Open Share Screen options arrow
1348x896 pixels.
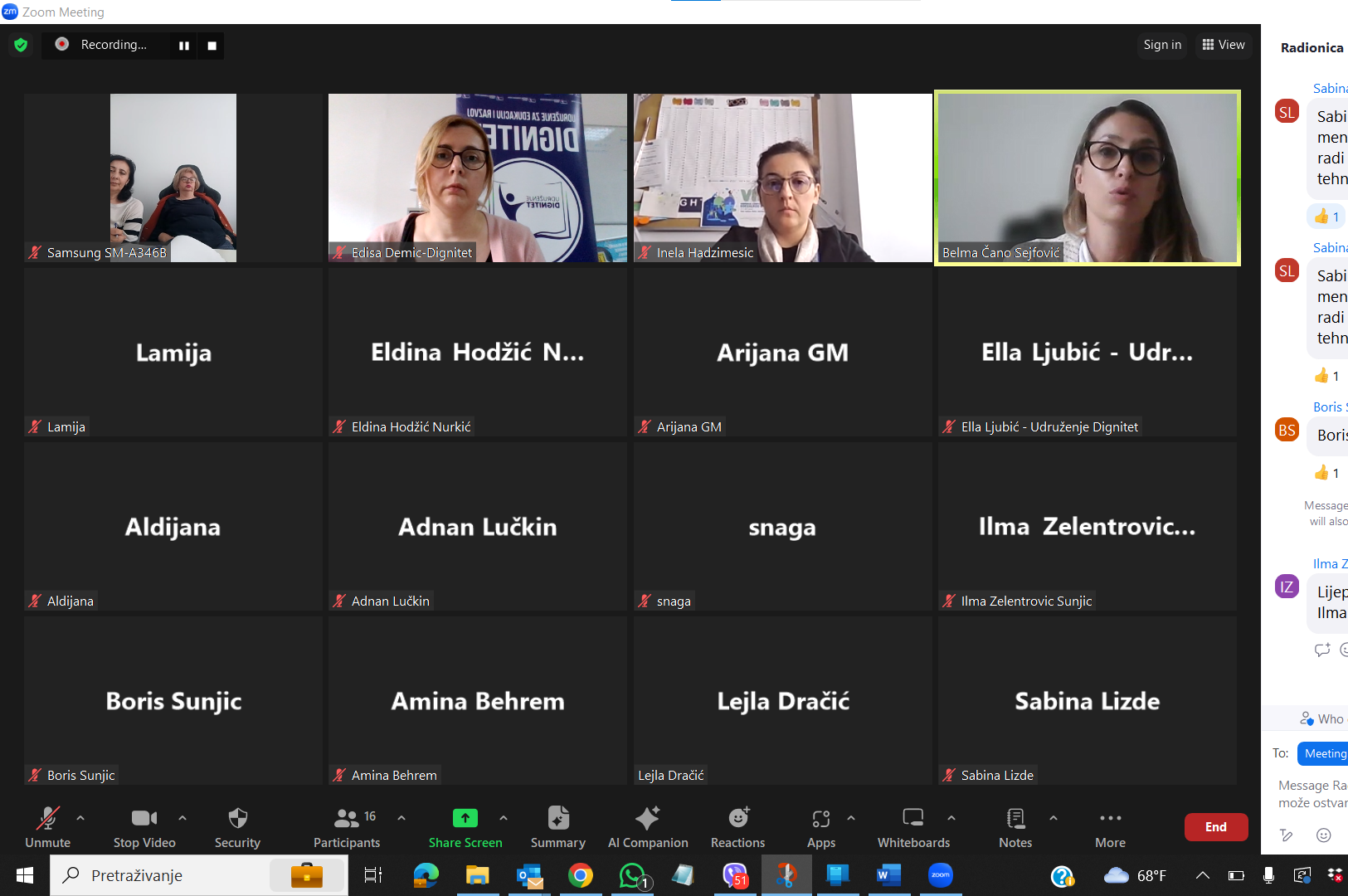point(504,818)
